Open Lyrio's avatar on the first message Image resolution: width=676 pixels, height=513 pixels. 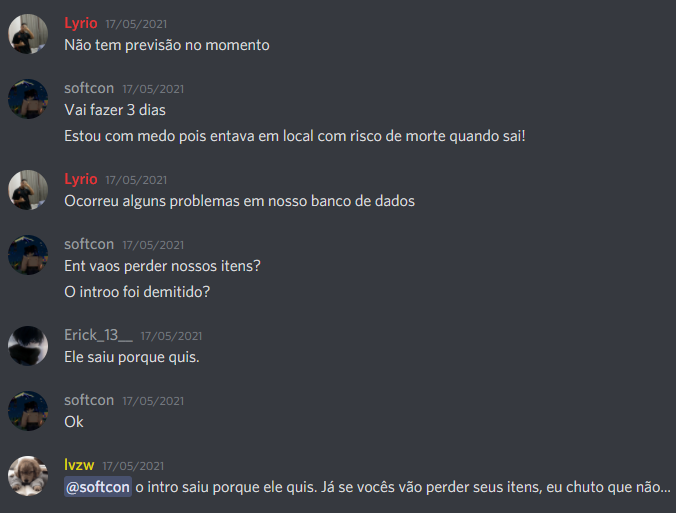28,34
